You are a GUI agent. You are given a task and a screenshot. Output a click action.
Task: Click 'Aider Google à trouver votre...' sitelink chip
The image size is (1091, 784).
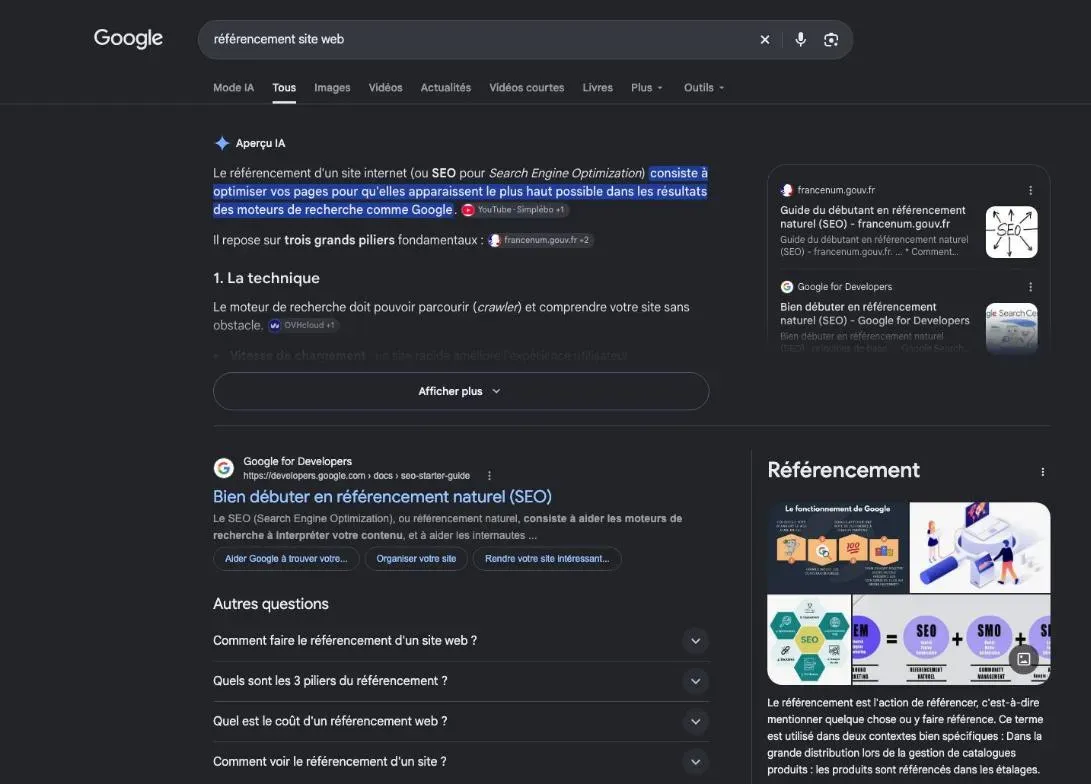[x=286, y=559]
